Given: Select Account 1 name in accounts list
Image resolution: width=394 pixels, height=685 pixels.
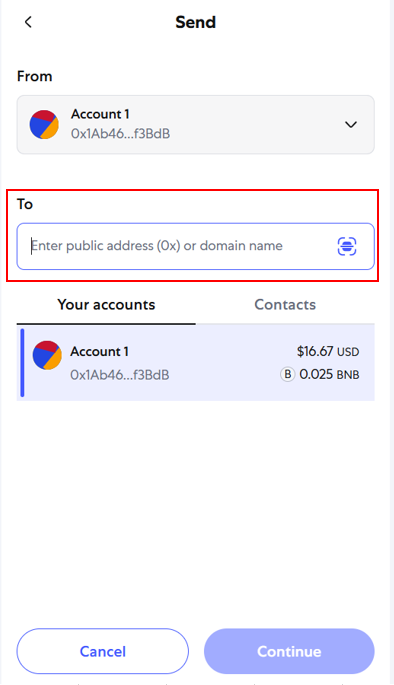Looking at the screenshot, I should 100,352.
